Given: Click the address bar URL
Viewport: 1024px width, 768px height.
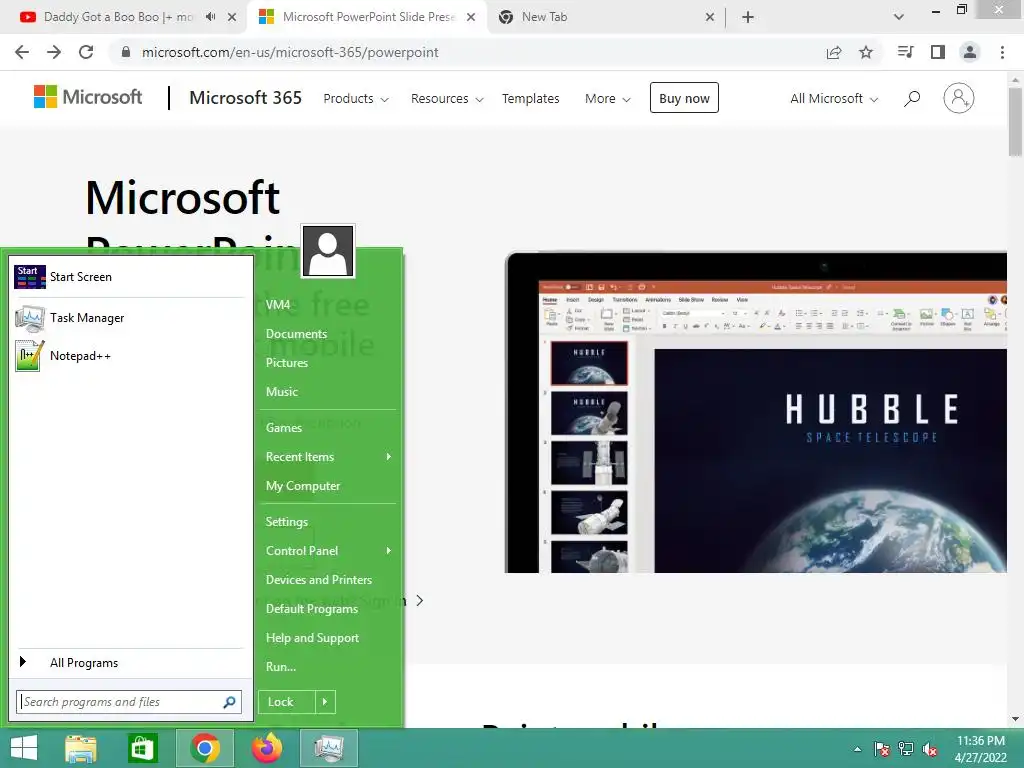Looking at the screenshot, I should pos(290,52).
